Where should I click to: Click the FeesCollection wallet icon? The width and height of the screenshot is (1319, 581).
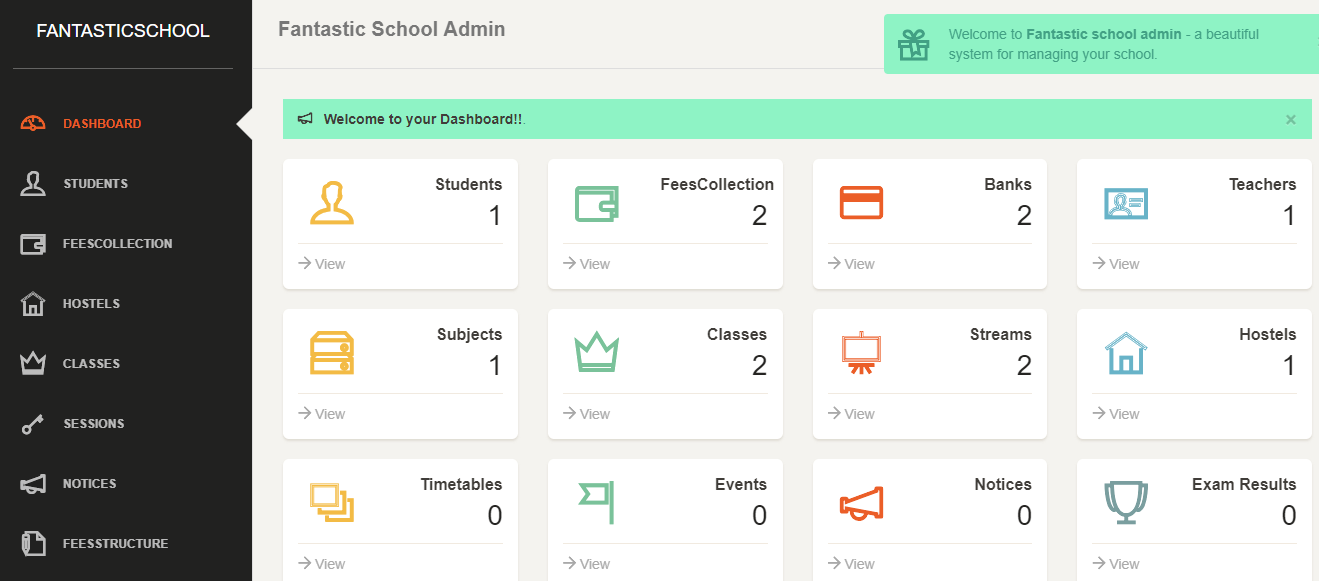click(x=595, y=201)
